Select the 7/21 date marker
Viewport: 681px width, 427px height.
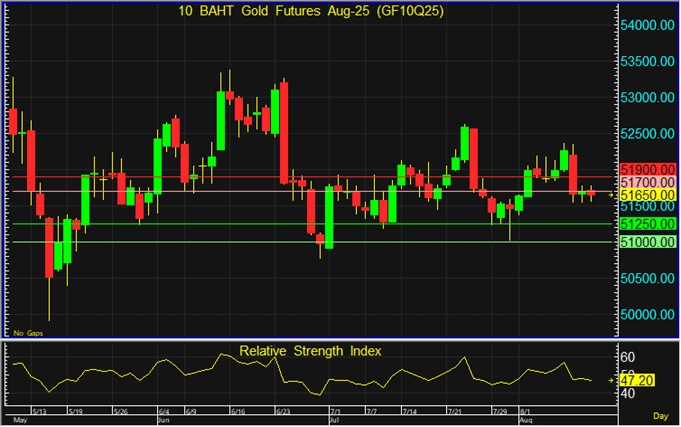(x=455, y=412)
